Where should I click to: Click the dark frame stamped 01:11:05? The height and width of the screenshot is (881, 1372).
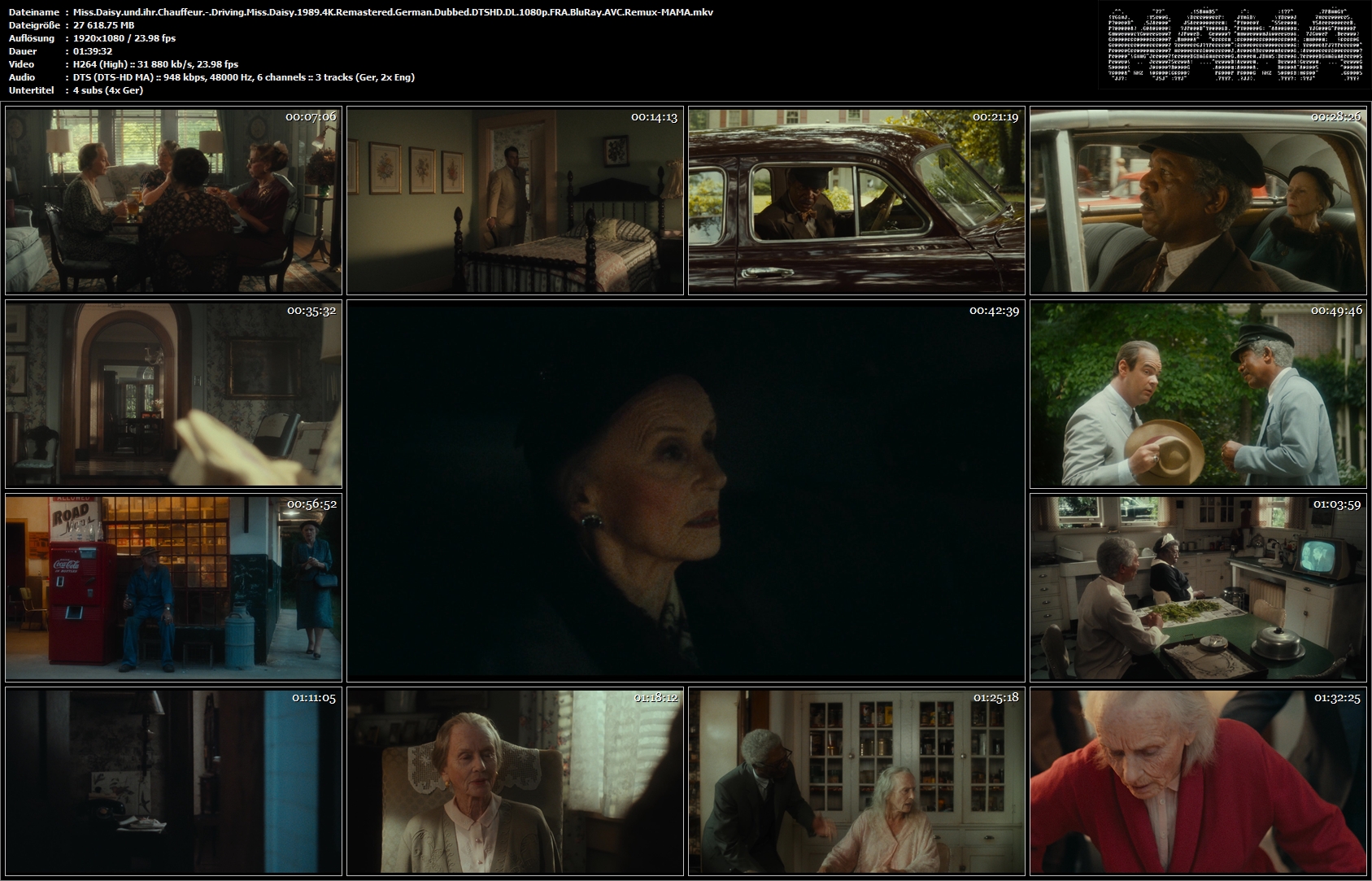173,781
